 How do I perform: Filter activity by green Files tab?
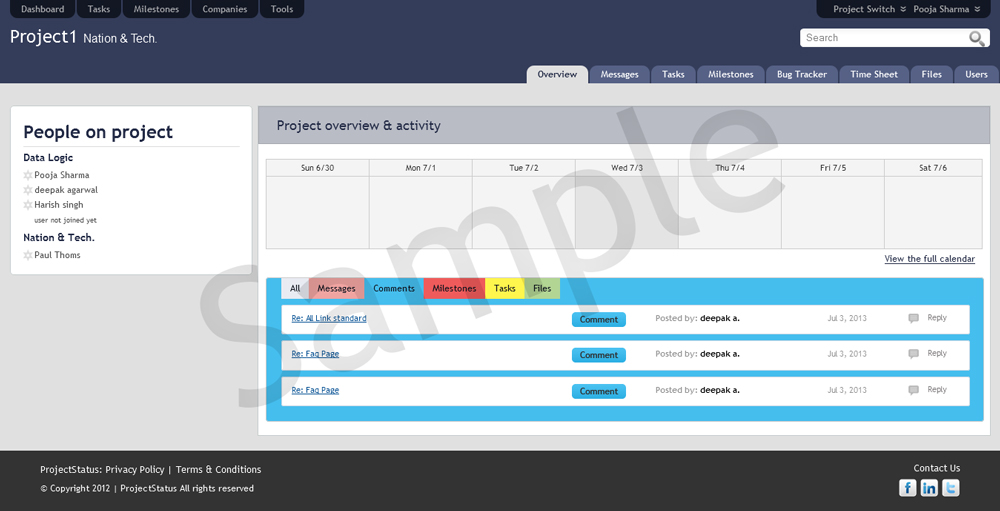coord(542,289)
